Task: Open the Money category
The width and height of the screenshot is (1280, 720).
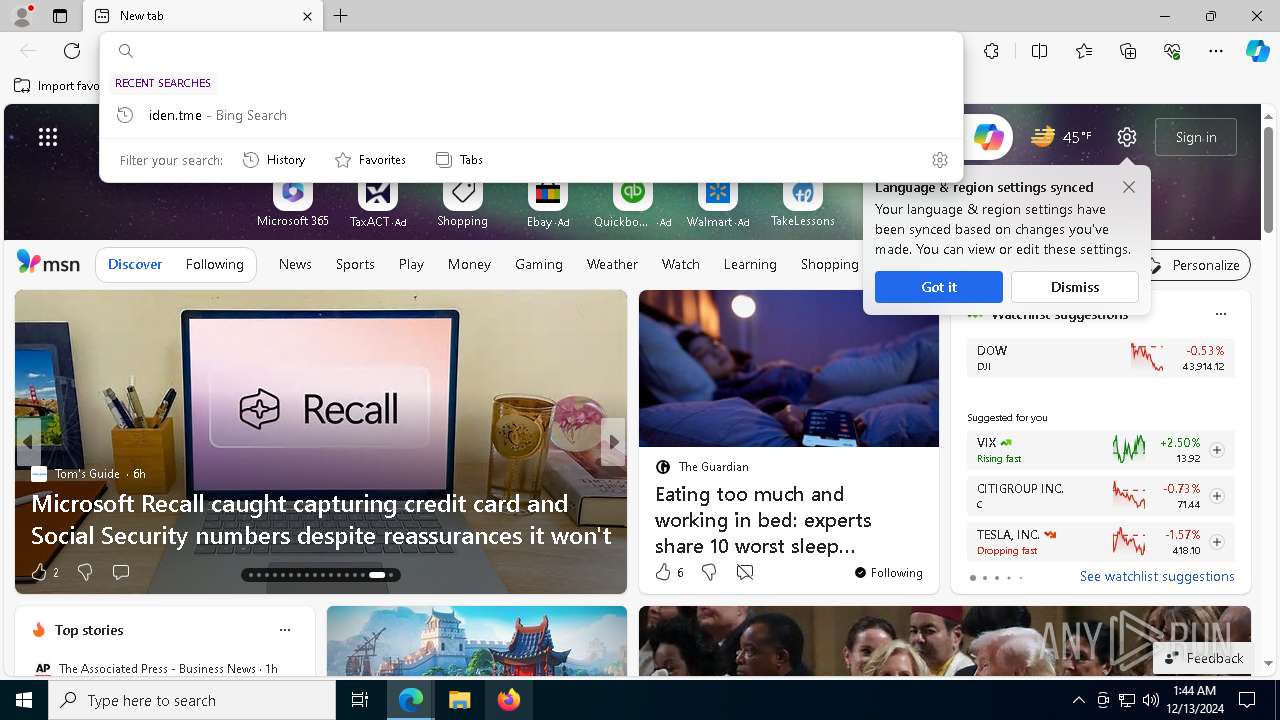Action: coord(469,264)
